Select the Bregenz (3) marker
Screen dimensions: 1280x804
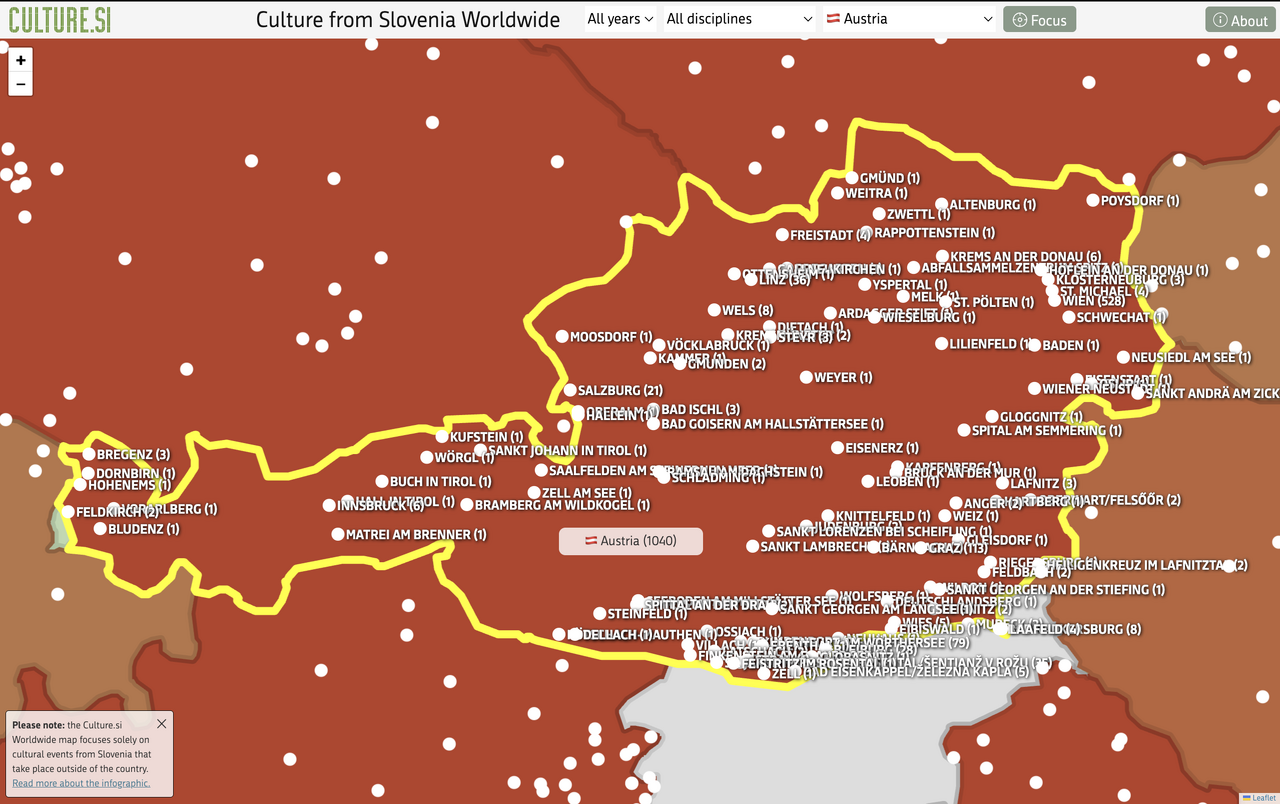[x=88, y=454]
